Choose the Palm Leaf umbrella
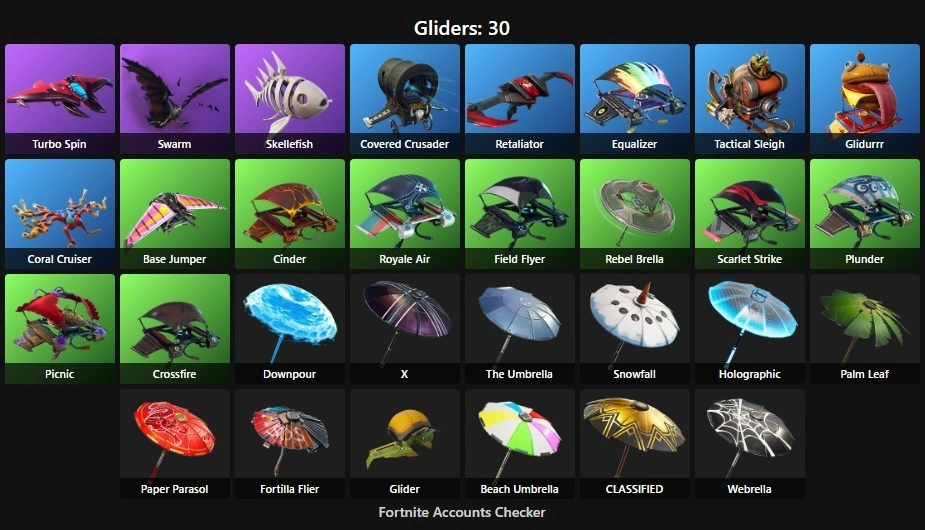Image resolution: width=925 pixels, height=530 pixels. [x=865, y=329]
